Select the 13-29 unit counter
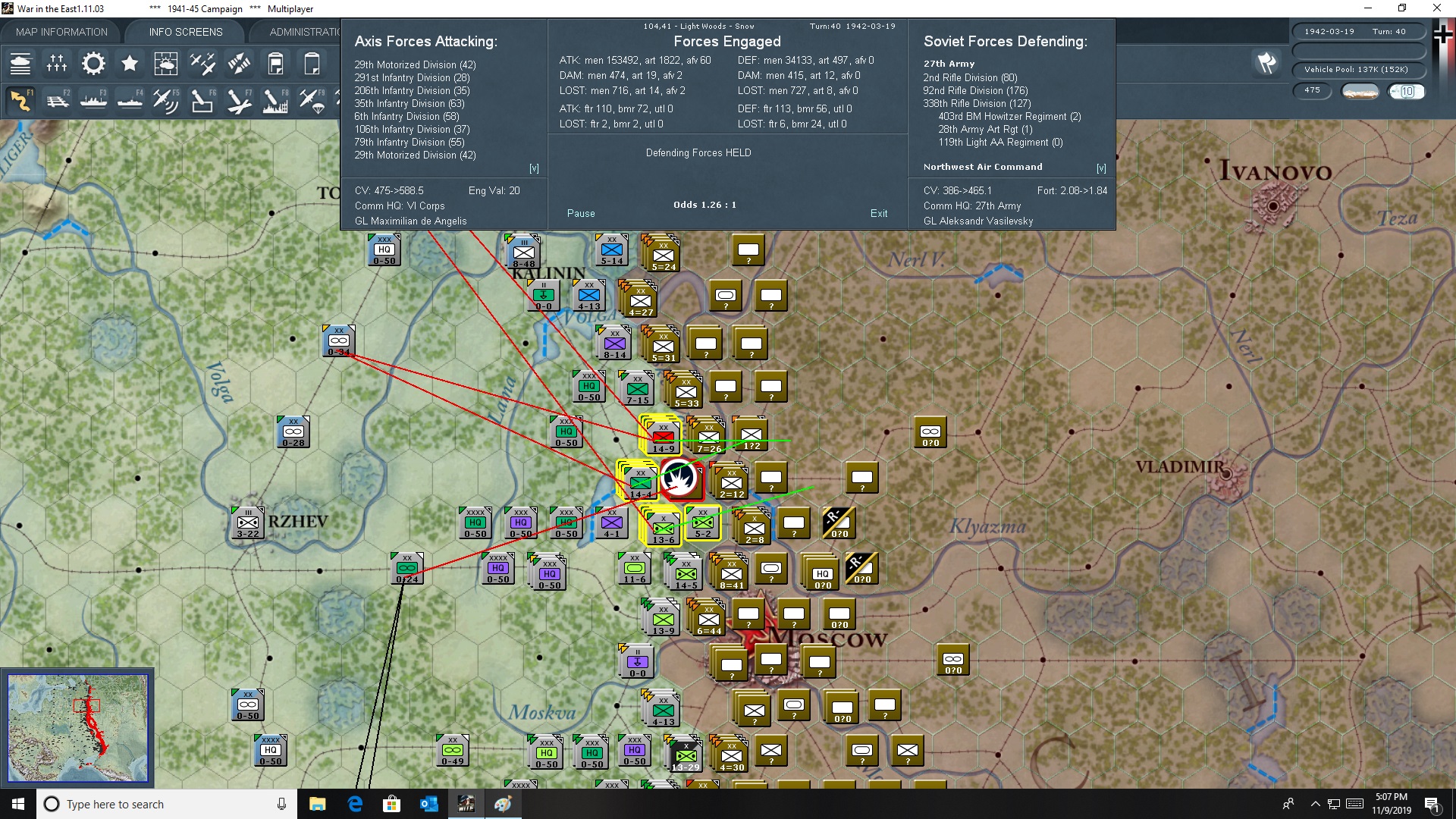 [x=685, y=753]
